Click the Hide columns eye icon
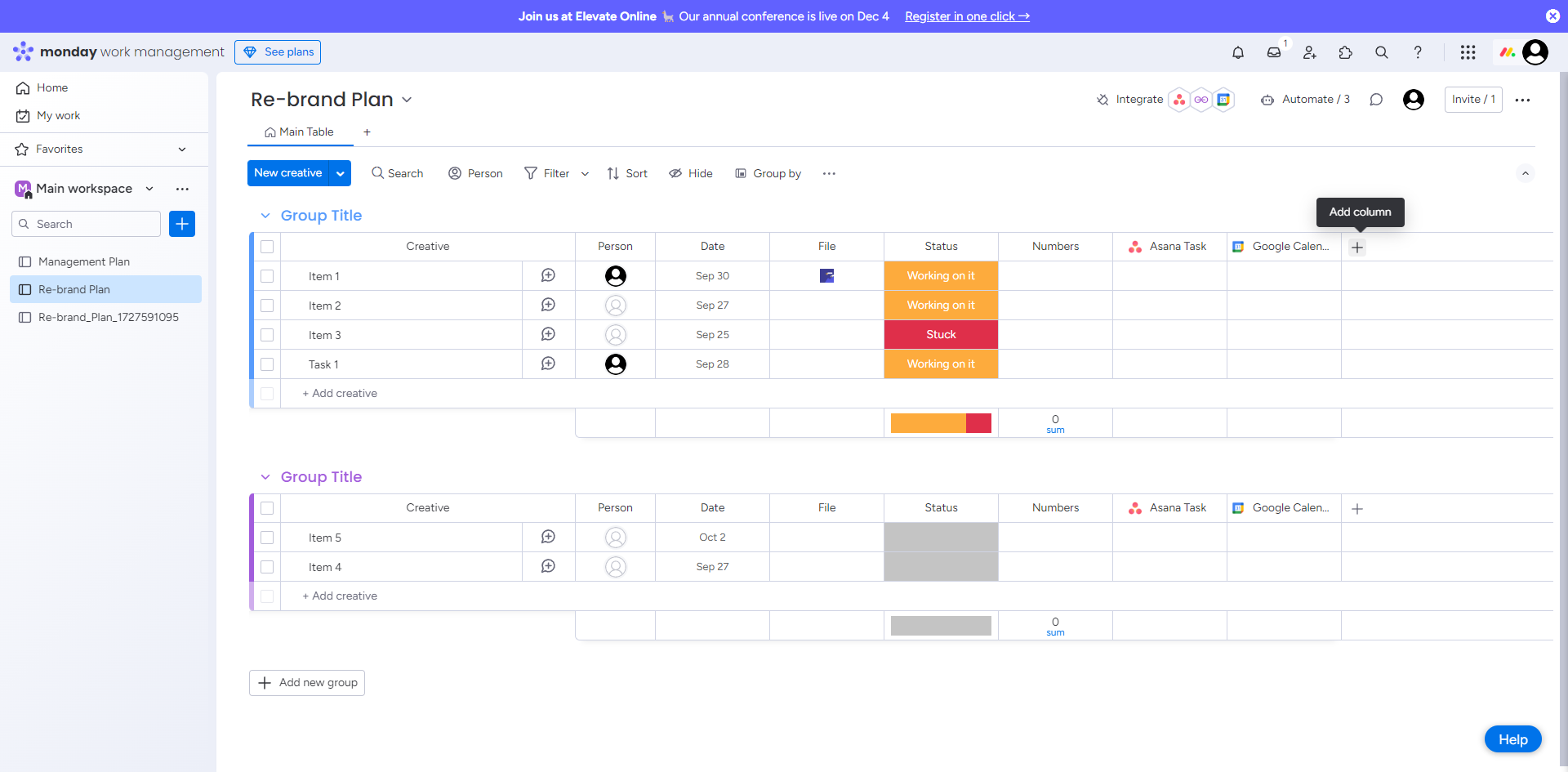The image size is (1568, 772). (x=675, y=173)
